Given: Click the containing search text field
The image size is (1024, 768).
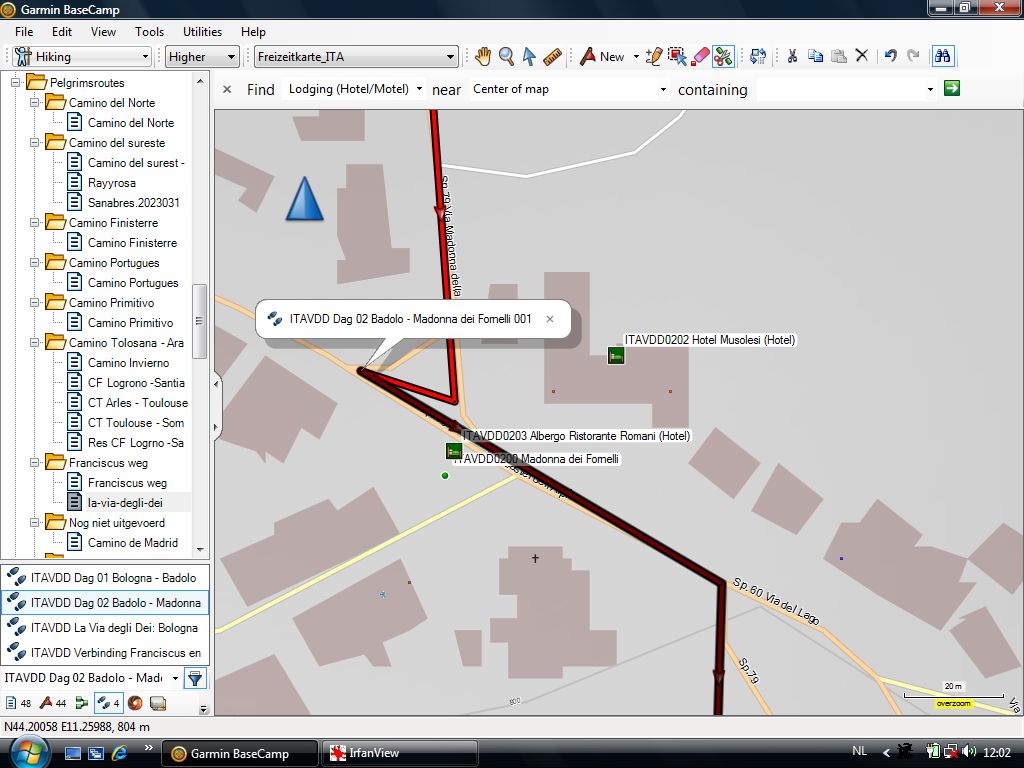Looking at the screenshot, I should (840, 89).
